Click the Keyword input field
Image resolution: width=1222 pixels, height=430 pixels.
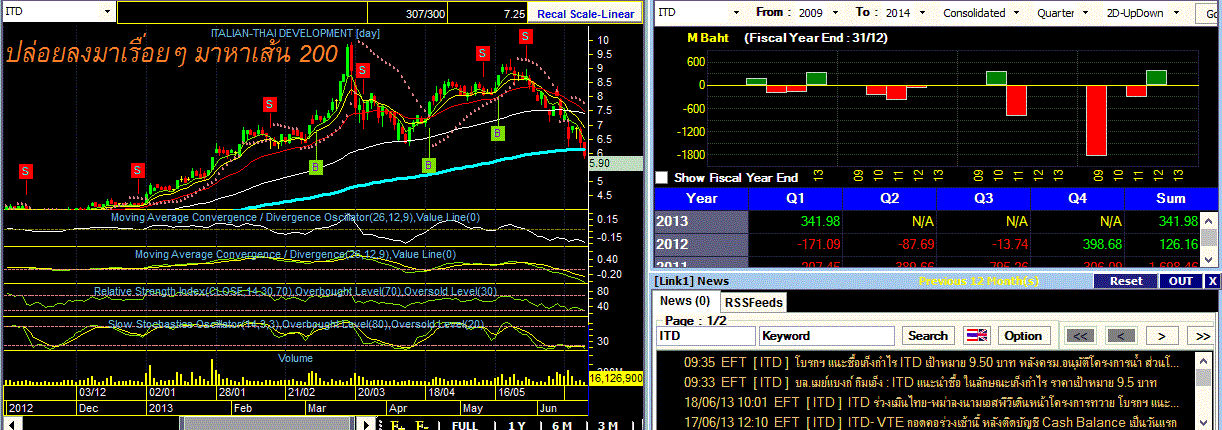tap(828, 336)
